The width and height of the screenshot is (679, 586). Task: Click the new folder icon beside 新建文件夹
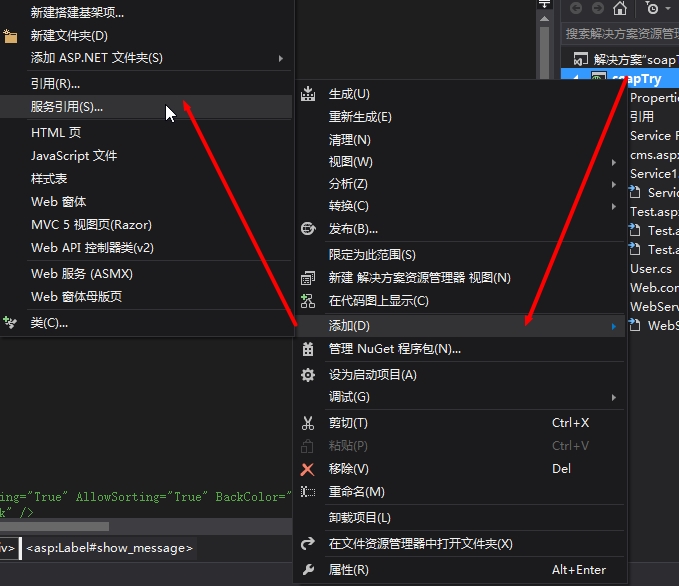[10, 36]
